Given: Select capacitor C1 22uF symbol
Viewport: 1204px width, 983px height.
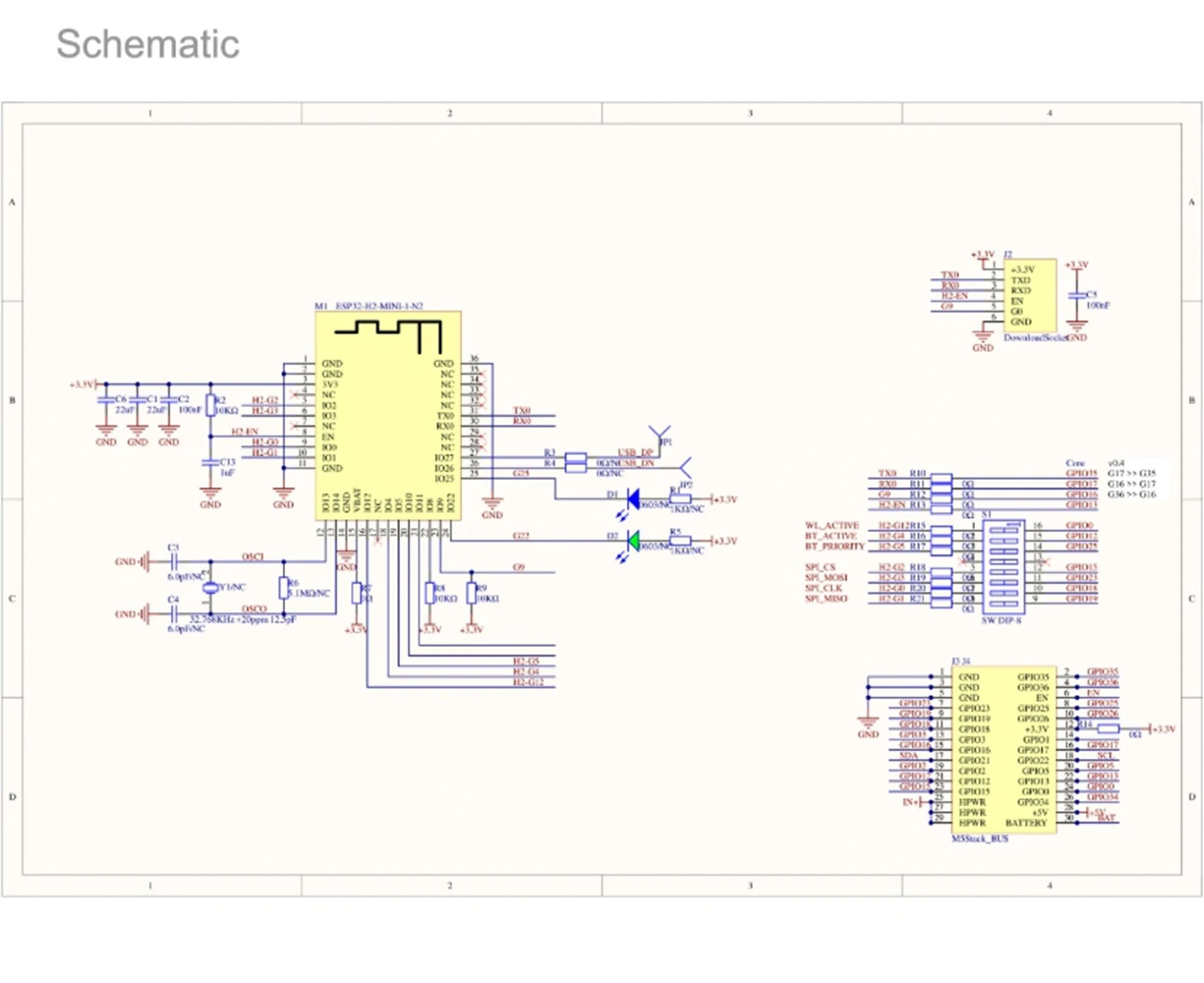Looking at the screenshot, I should (138, 400).
